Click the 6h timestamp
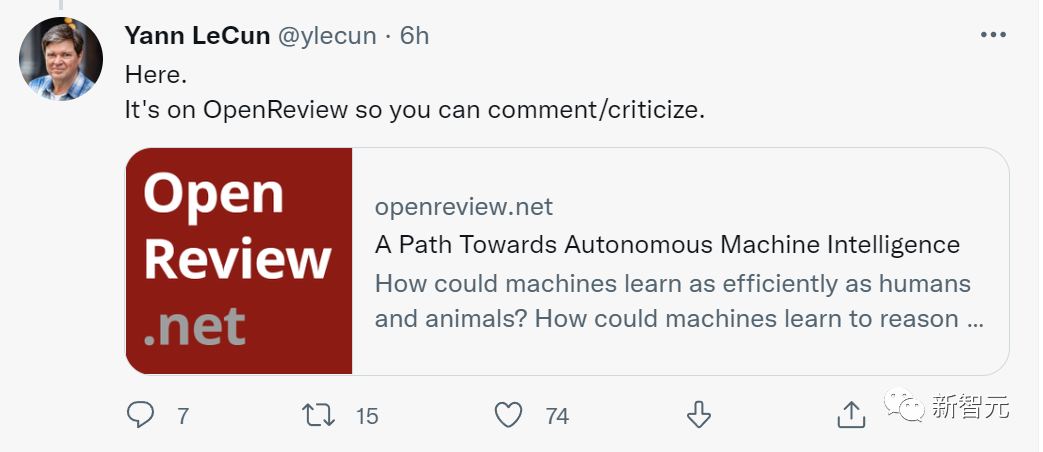This screenshot has width=1043, height=452. (414, 36)
